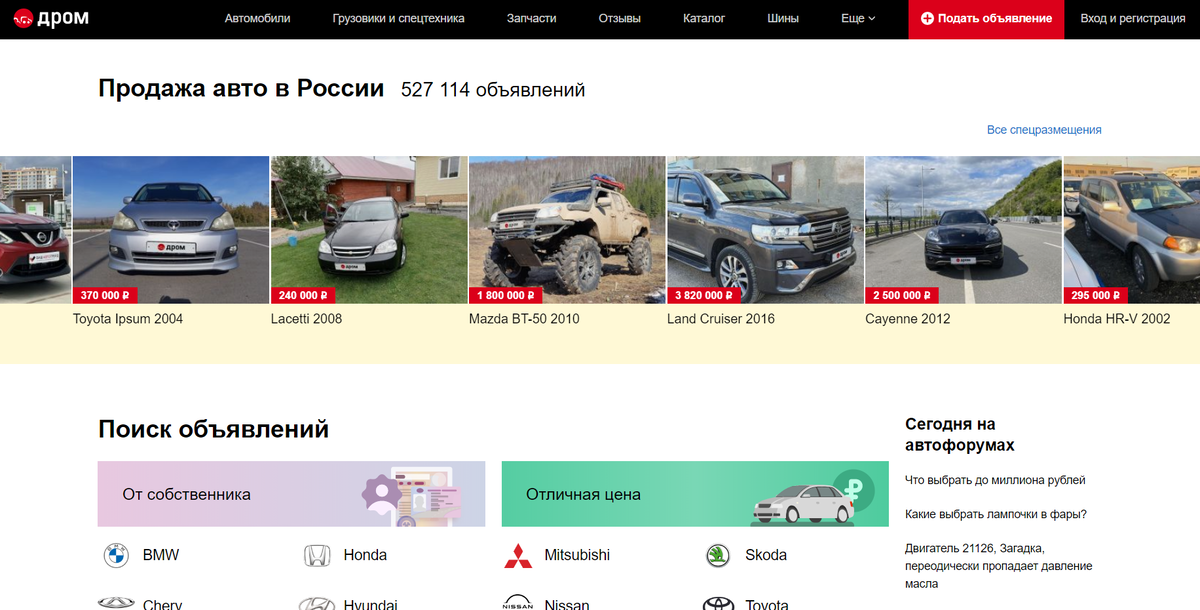Click the Land Cruiser 2016 title
The width and height of the screenshot is (1200, 610).
(721, 319)
